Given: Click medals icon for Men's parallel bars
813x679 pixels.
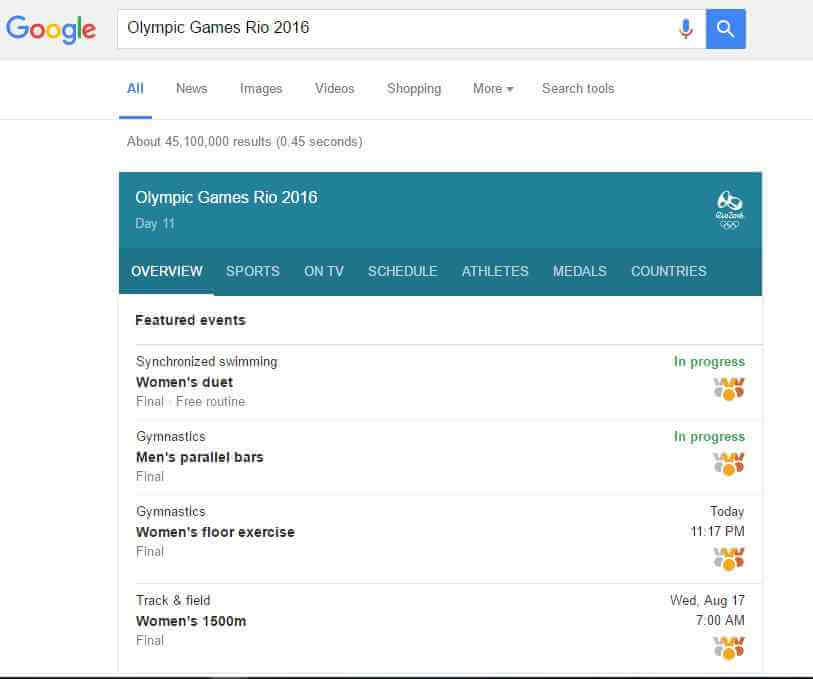Looking at the screenshot, I should [729, 464].
